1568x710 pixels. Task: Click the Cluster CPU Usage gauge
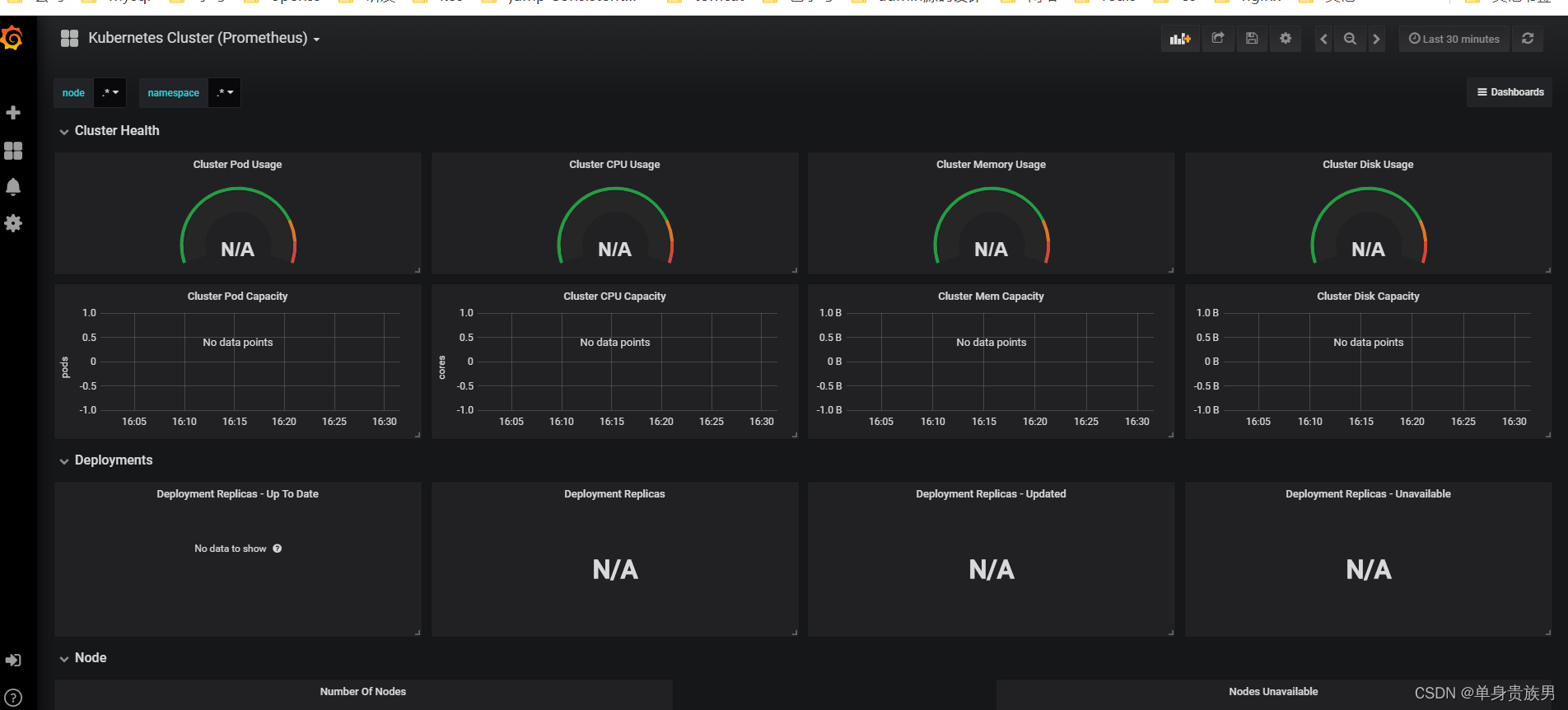coord(615,226)
